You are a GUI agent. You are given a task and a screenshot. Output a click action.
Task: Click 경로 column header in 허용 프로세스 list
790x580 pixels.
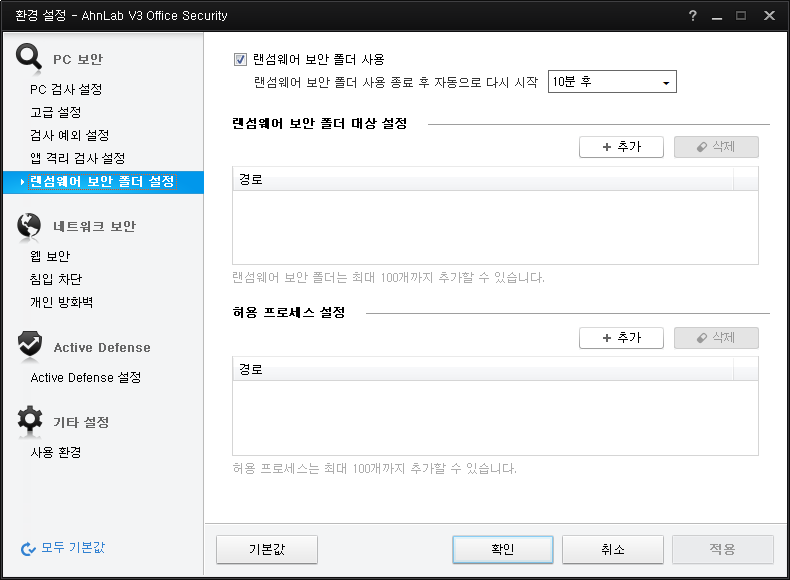(483, 369)
